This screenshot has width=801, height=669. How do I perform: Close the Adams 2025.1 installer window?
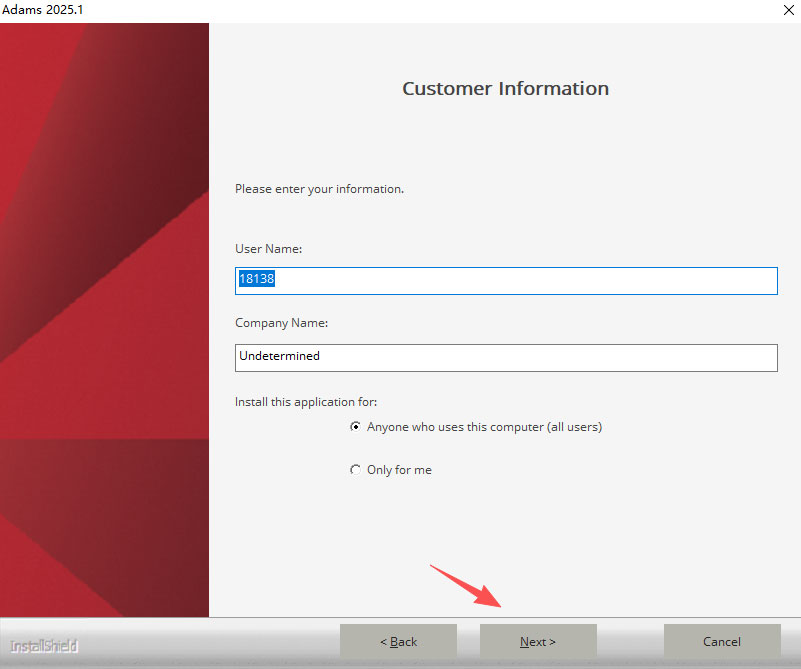[x=788, y=10]
